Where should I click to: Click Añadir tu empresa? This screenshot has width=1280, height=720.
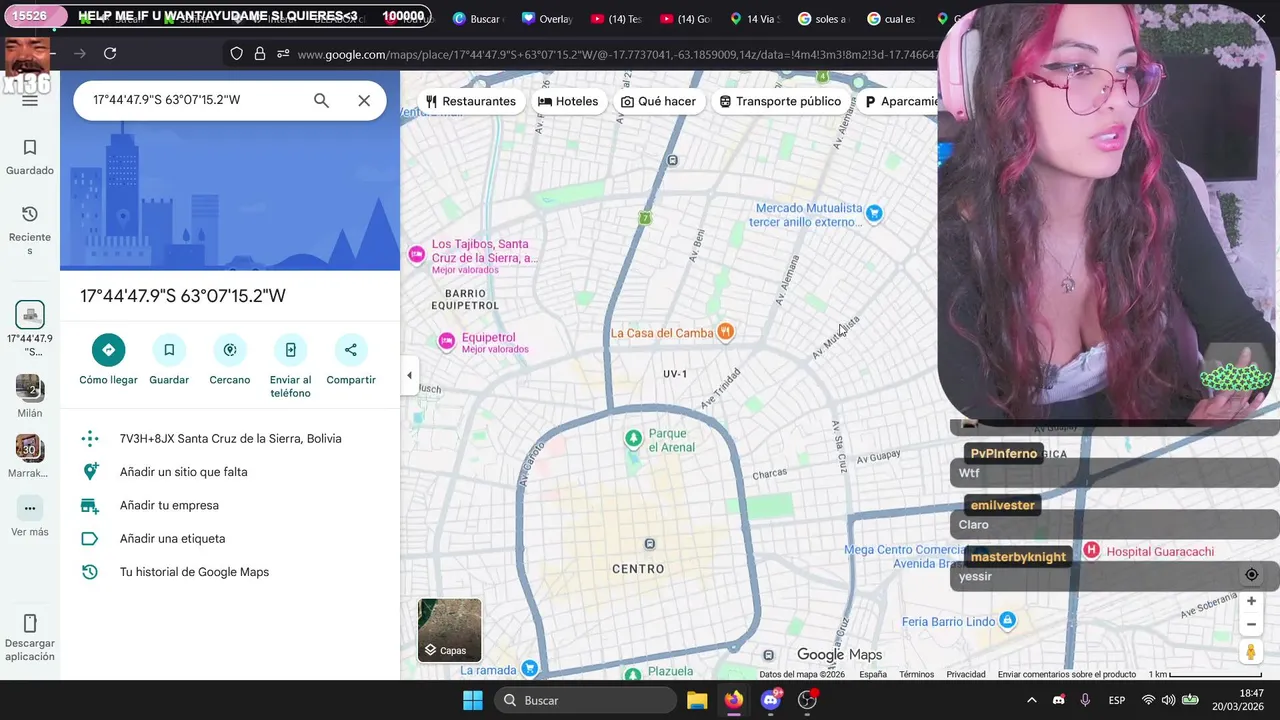pyautogui.click(x=230, y=505)
